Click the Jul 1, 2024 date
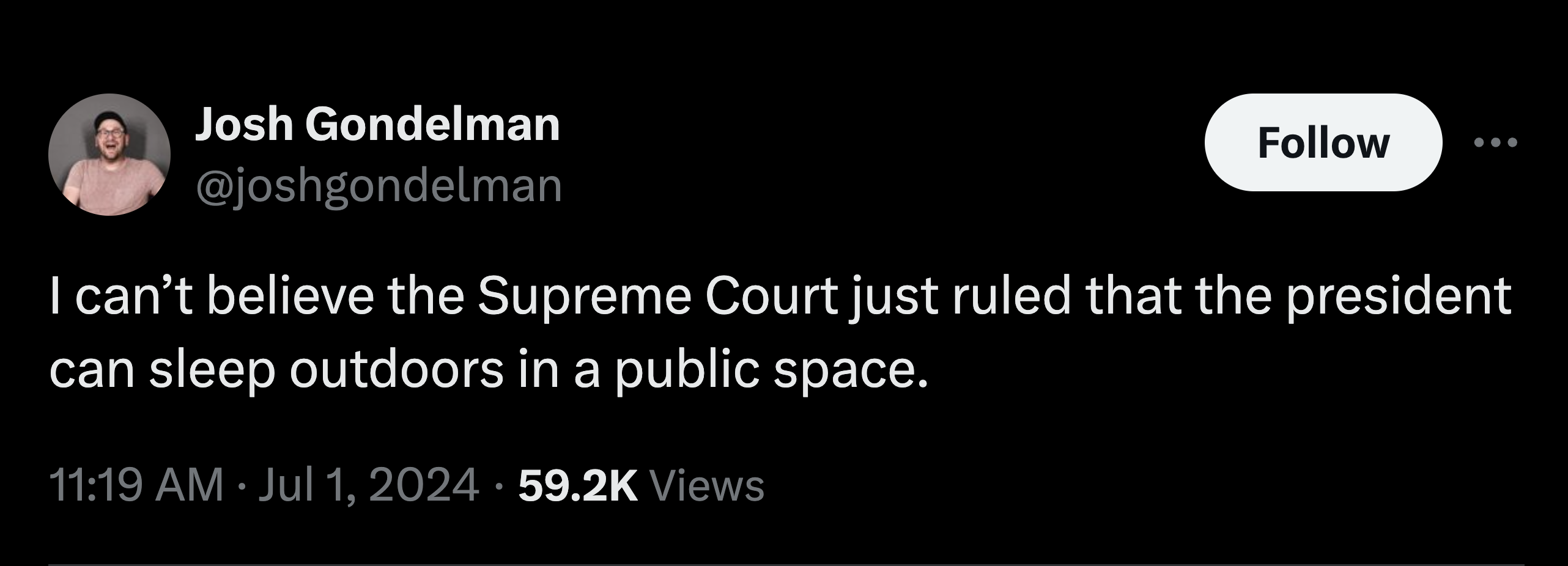This screenshot has width=1568, height=566. (x=369, y=486)
